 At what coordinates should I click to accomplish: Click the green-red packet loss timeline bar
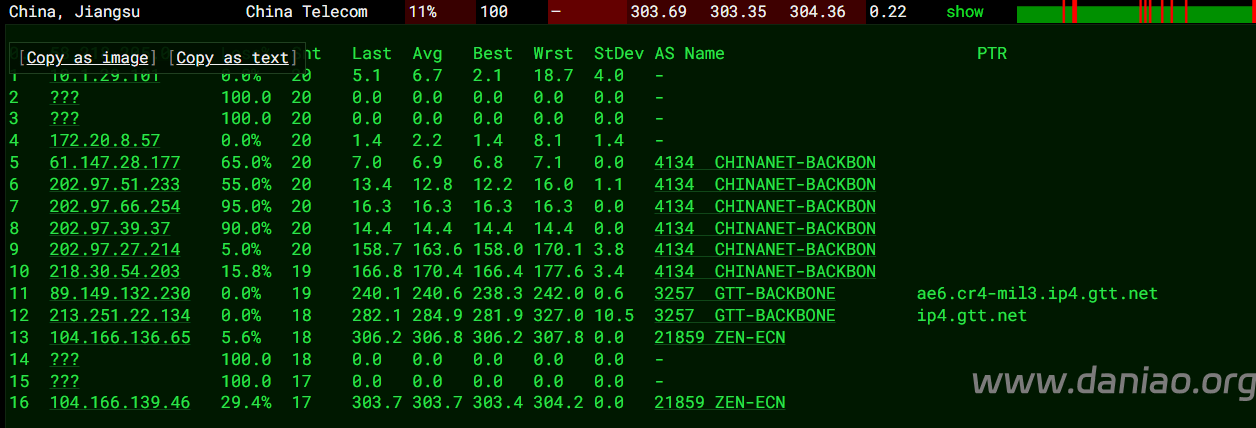point(1135,12)
